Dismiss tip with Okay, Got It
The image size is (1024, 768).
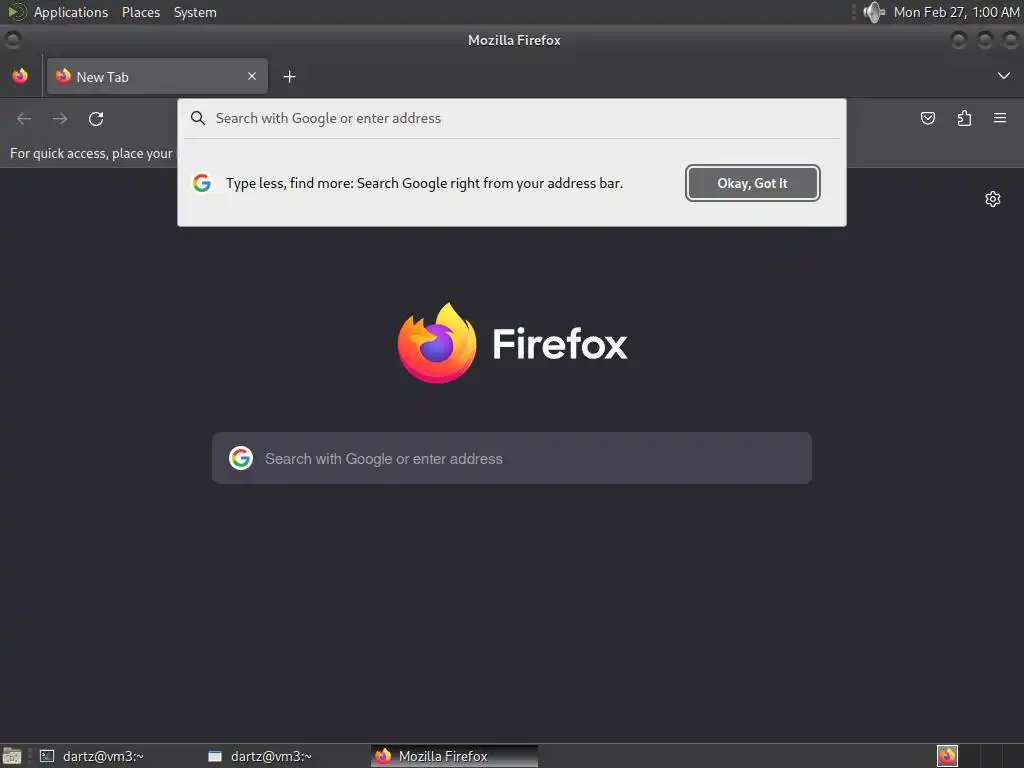pos(753,183)
